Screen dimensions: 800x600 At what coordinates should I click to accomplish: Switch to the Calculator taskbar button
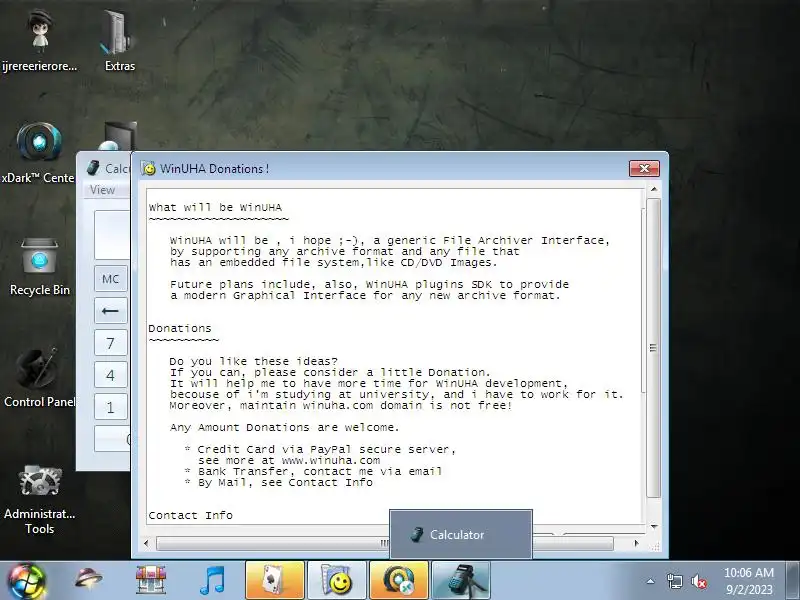(x=461, y=580)
